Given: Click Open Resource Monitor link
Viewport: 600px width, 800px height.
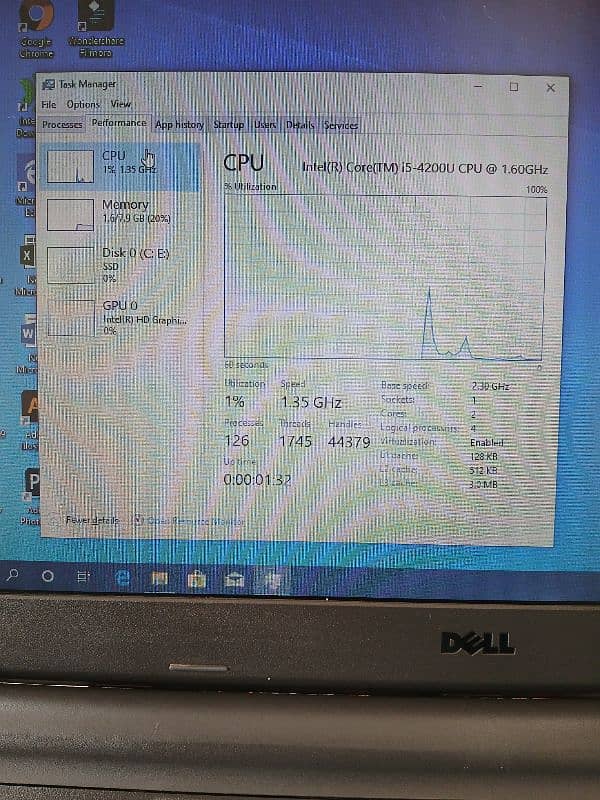Looking at the screenshot, I should pos(195,521).
